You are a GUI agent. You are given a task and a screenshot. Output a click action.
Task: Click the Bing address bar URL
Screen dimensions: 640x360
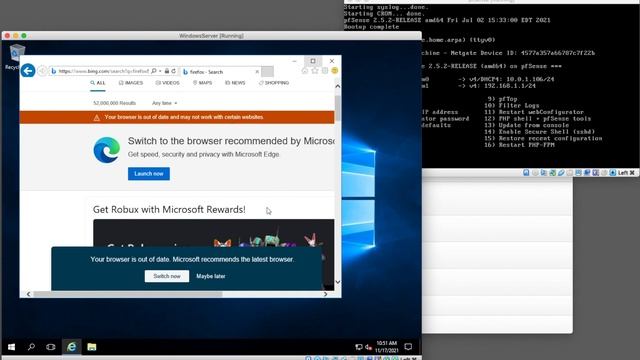tap(103, 71)
